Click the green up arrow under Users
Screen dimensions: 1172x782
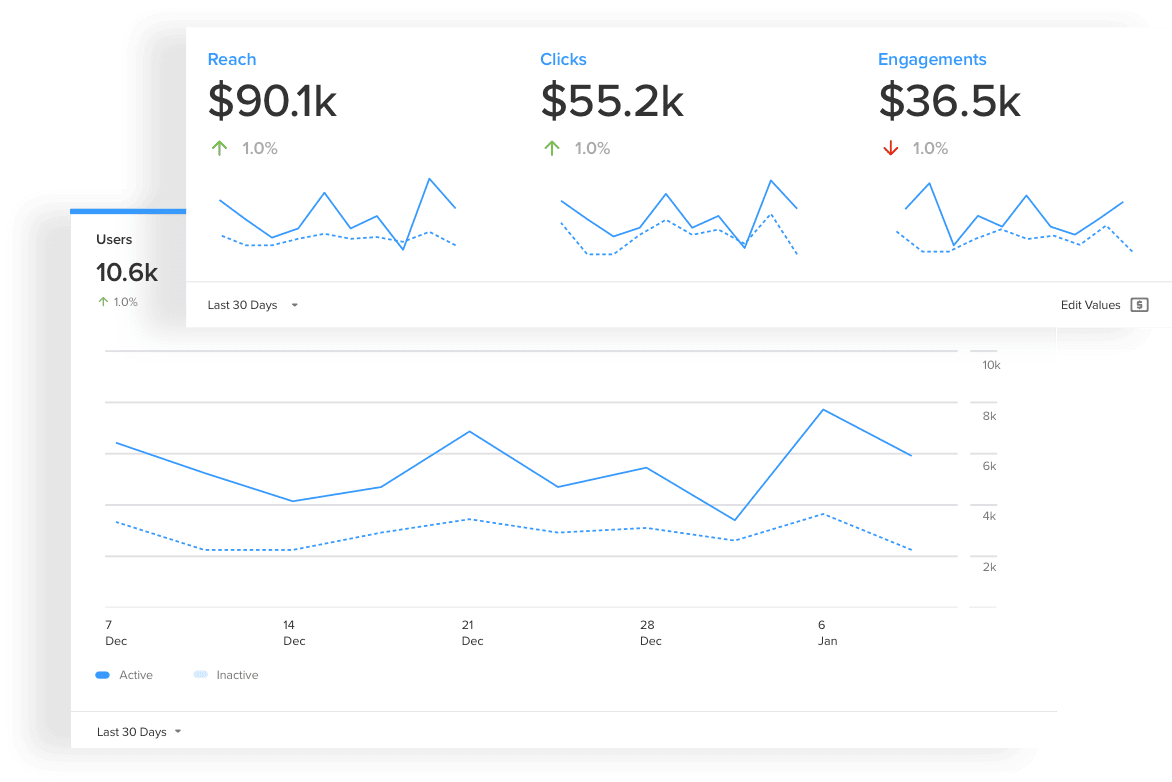(102, 301)
